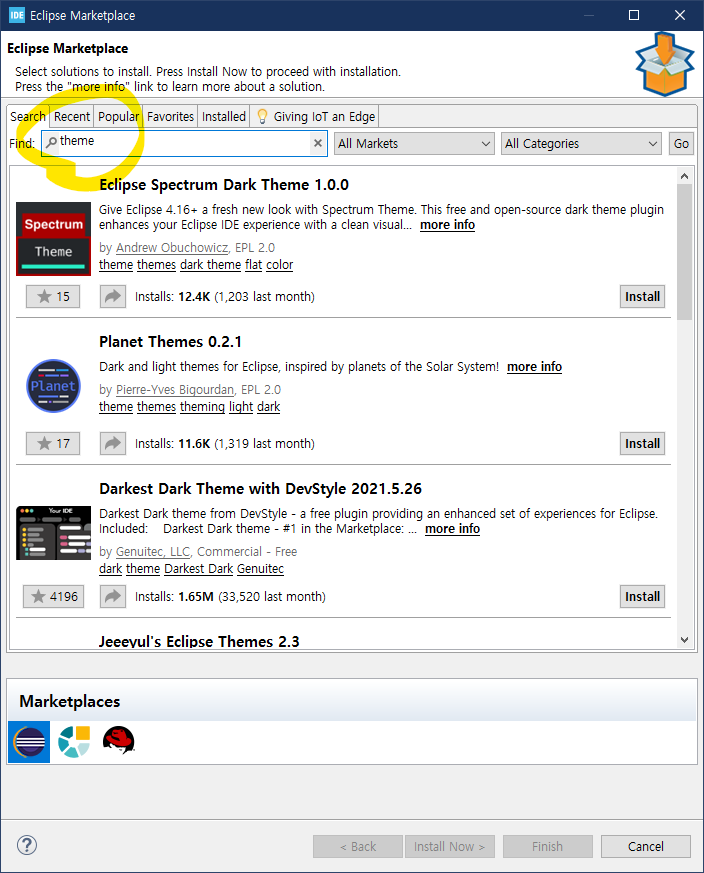Switch to the Recent tab
Screen dimensions: 704x873
click(72, 116)
